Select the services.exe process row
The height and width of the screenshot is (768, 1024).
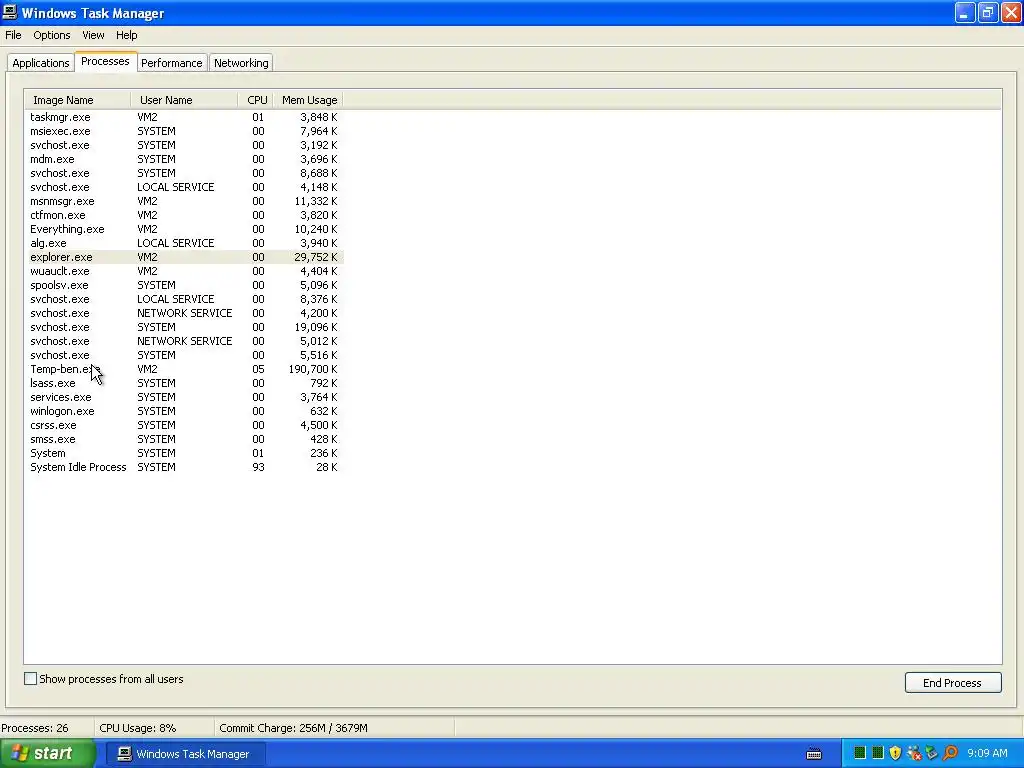[x=184, y=397]
